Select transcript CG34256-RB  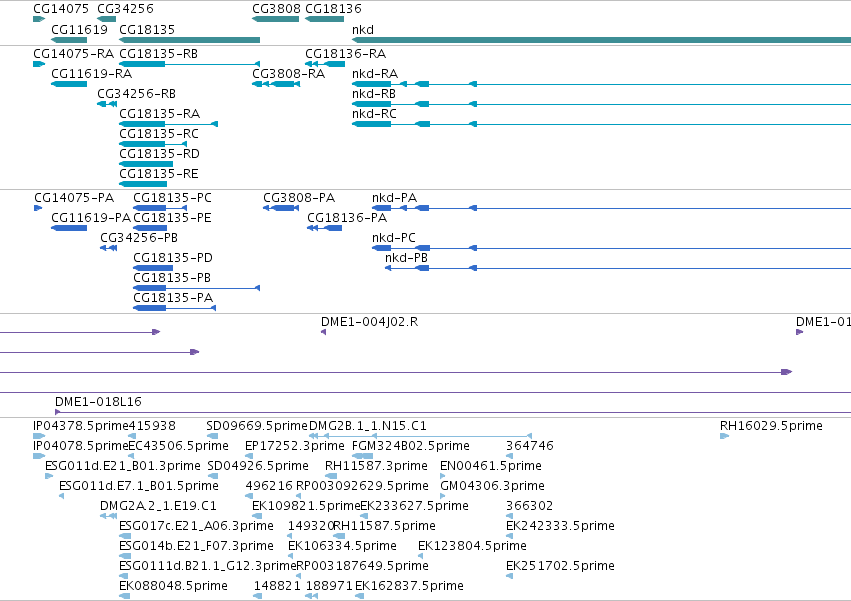click(x=107, y=104)
